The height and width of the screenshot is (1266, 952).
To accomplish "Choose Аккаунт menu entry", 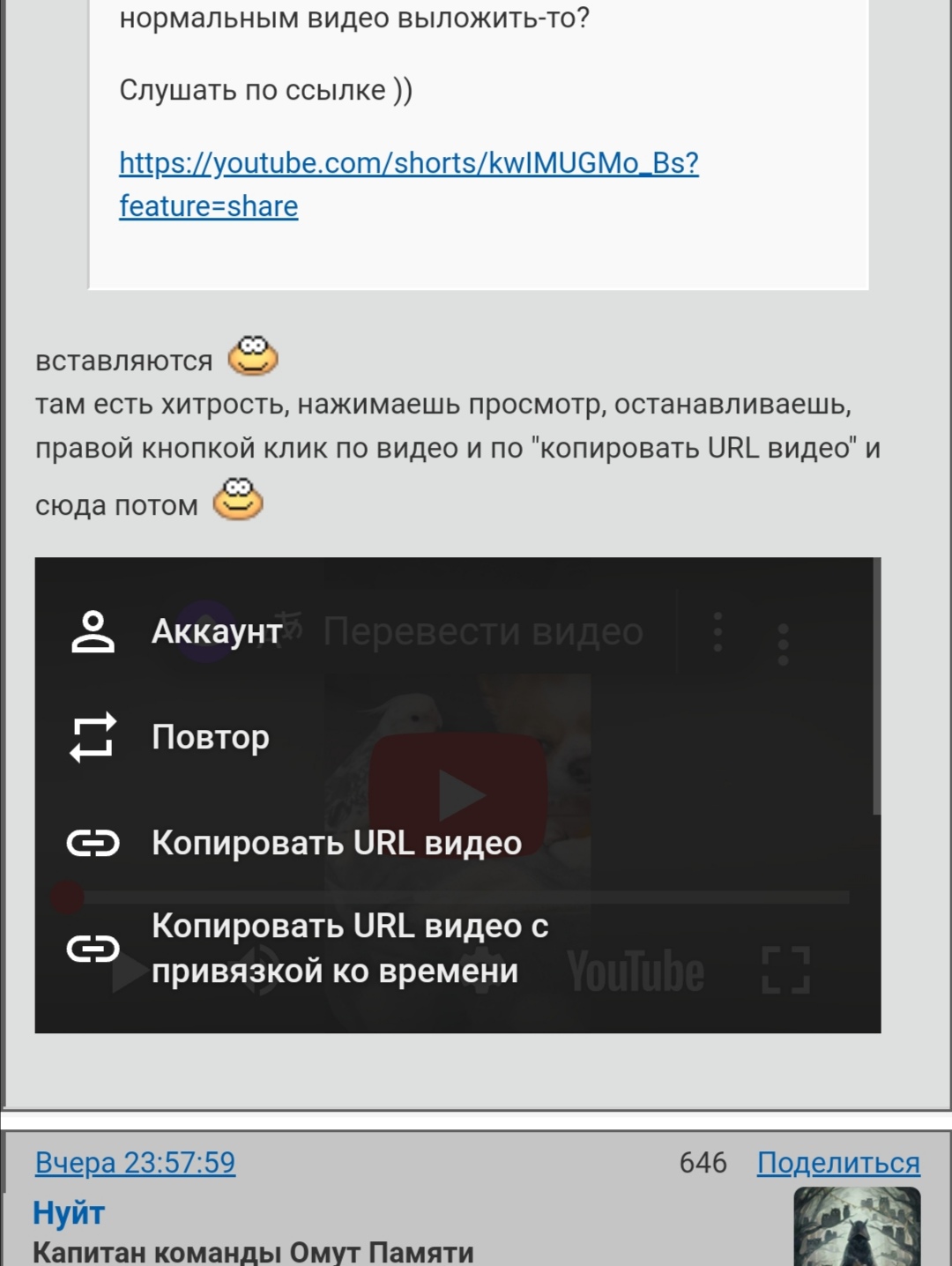I will point(217,631).
